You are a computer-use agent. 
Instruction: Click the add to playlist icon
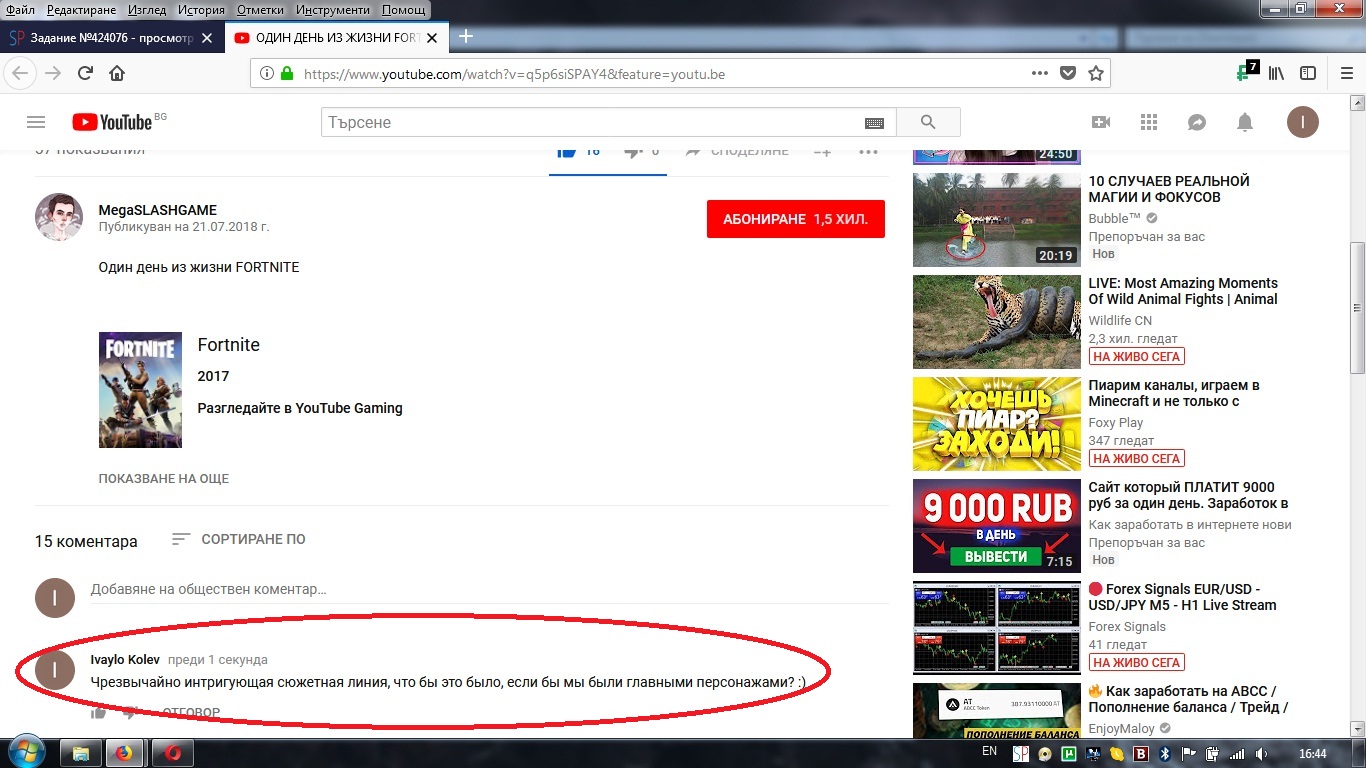click(822, 151)
